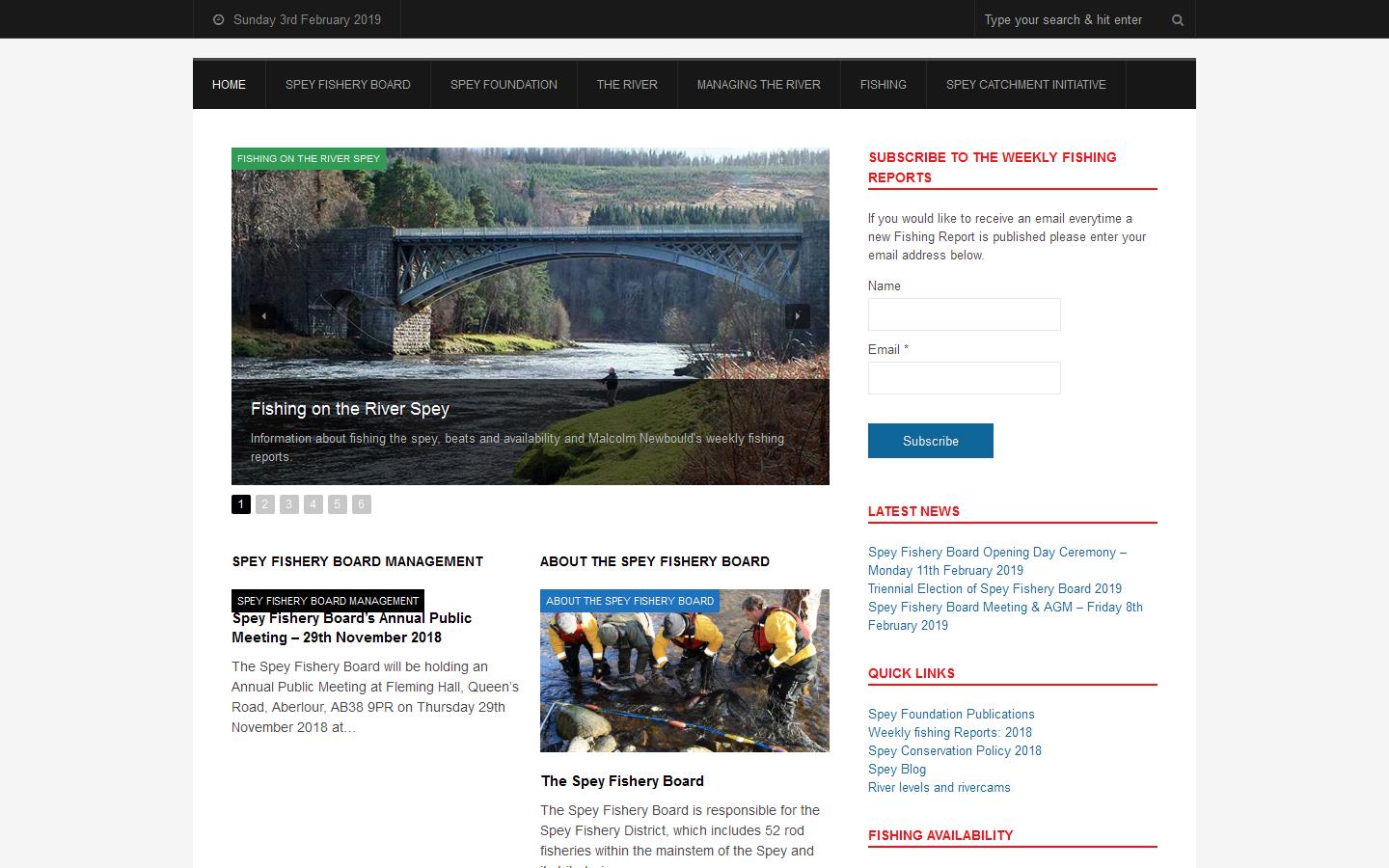Click the clock icon beside the date

218,19
